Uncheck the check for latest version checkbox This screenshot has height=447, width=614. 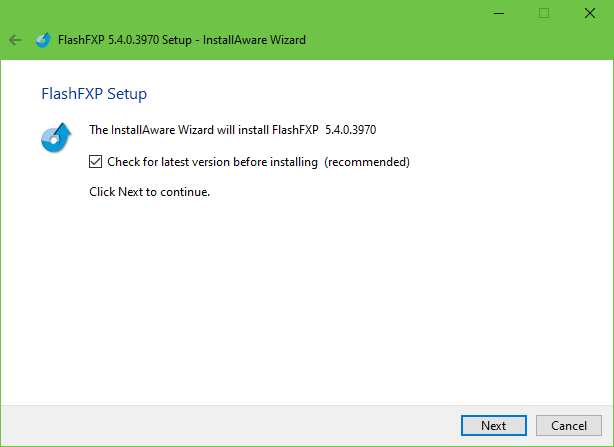point(96,161)
